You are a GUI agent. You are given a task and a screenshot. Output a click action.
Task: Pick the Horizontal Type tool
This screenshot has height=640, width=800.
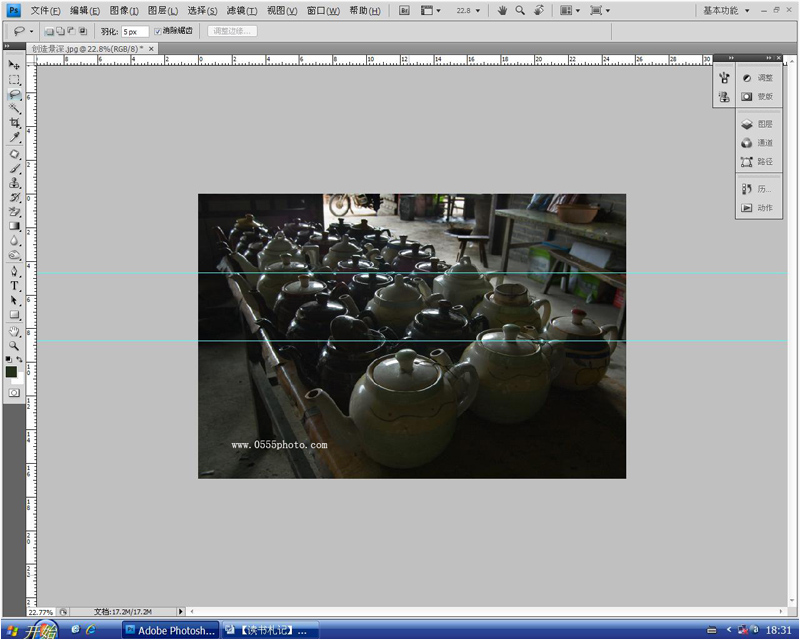coord(14,285)
